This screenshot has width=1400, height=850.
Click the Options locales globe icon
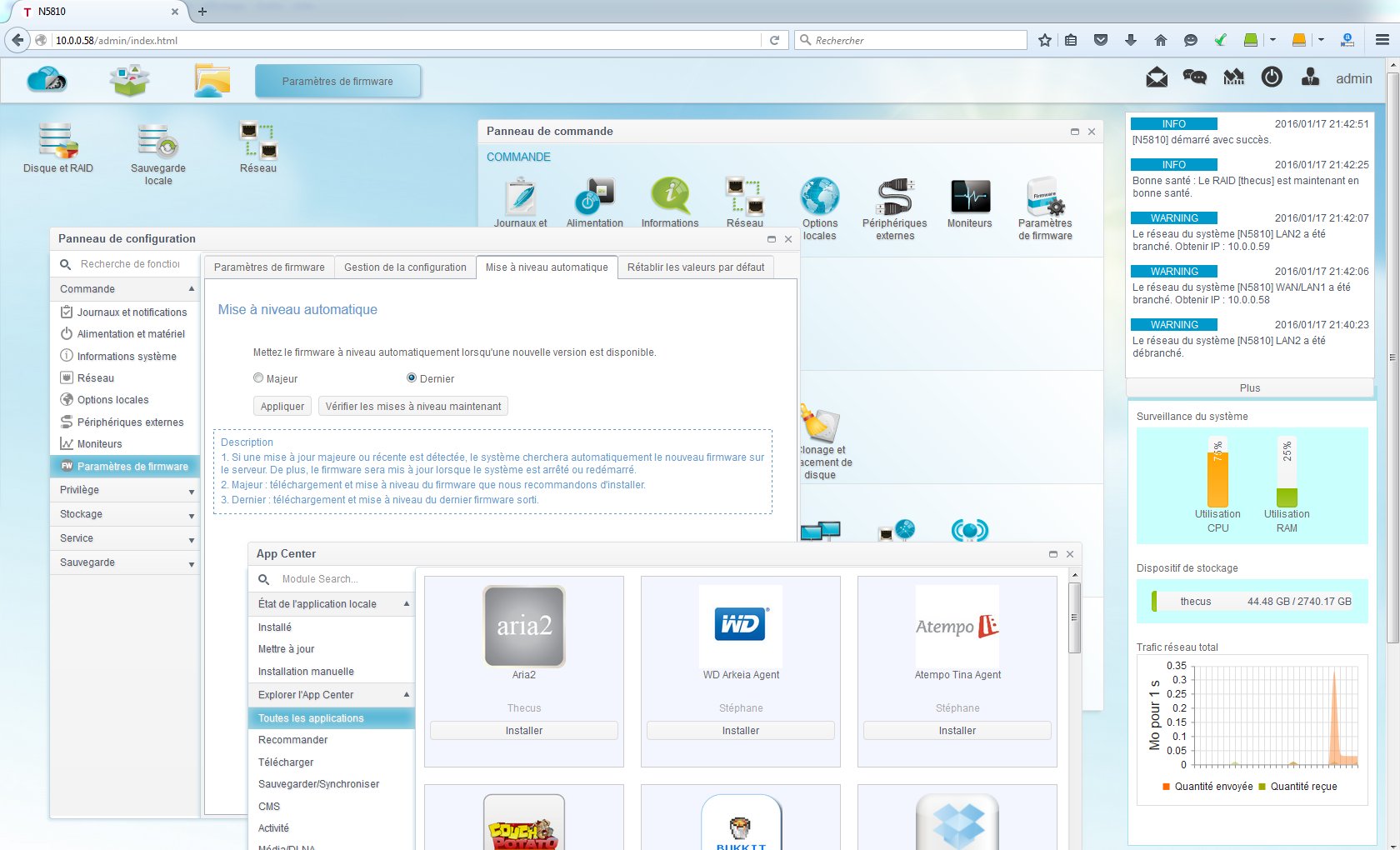[x=820, y=197]
